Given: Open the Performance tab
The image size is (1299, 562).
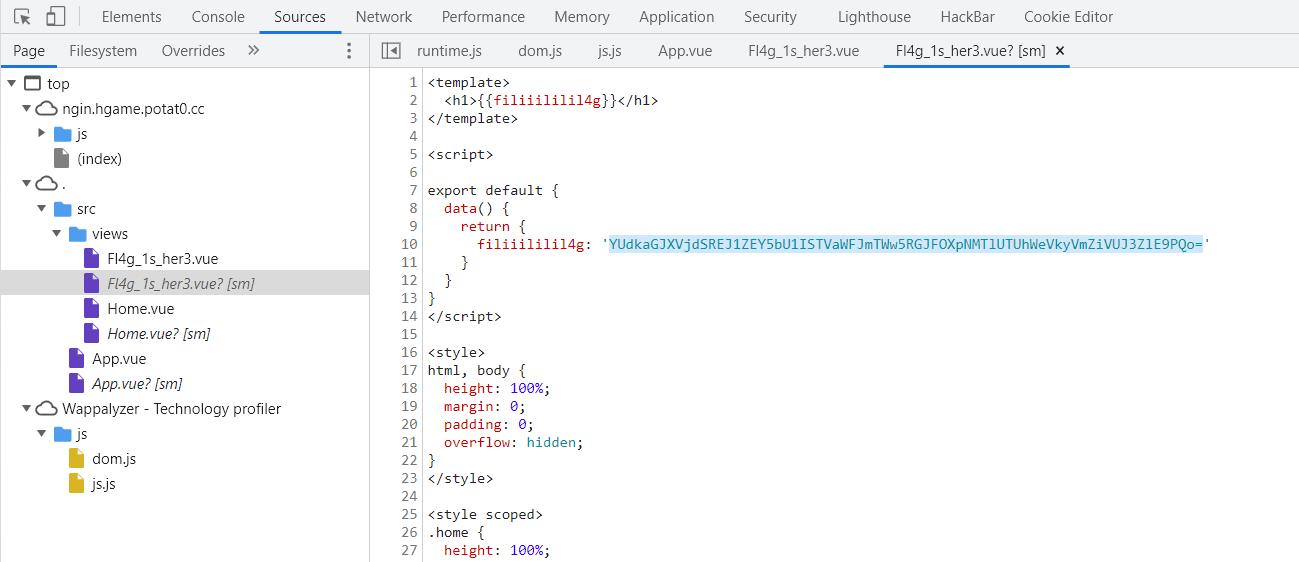Looking at the screenshot, I should pyautogui.click(x=483, y=17).
